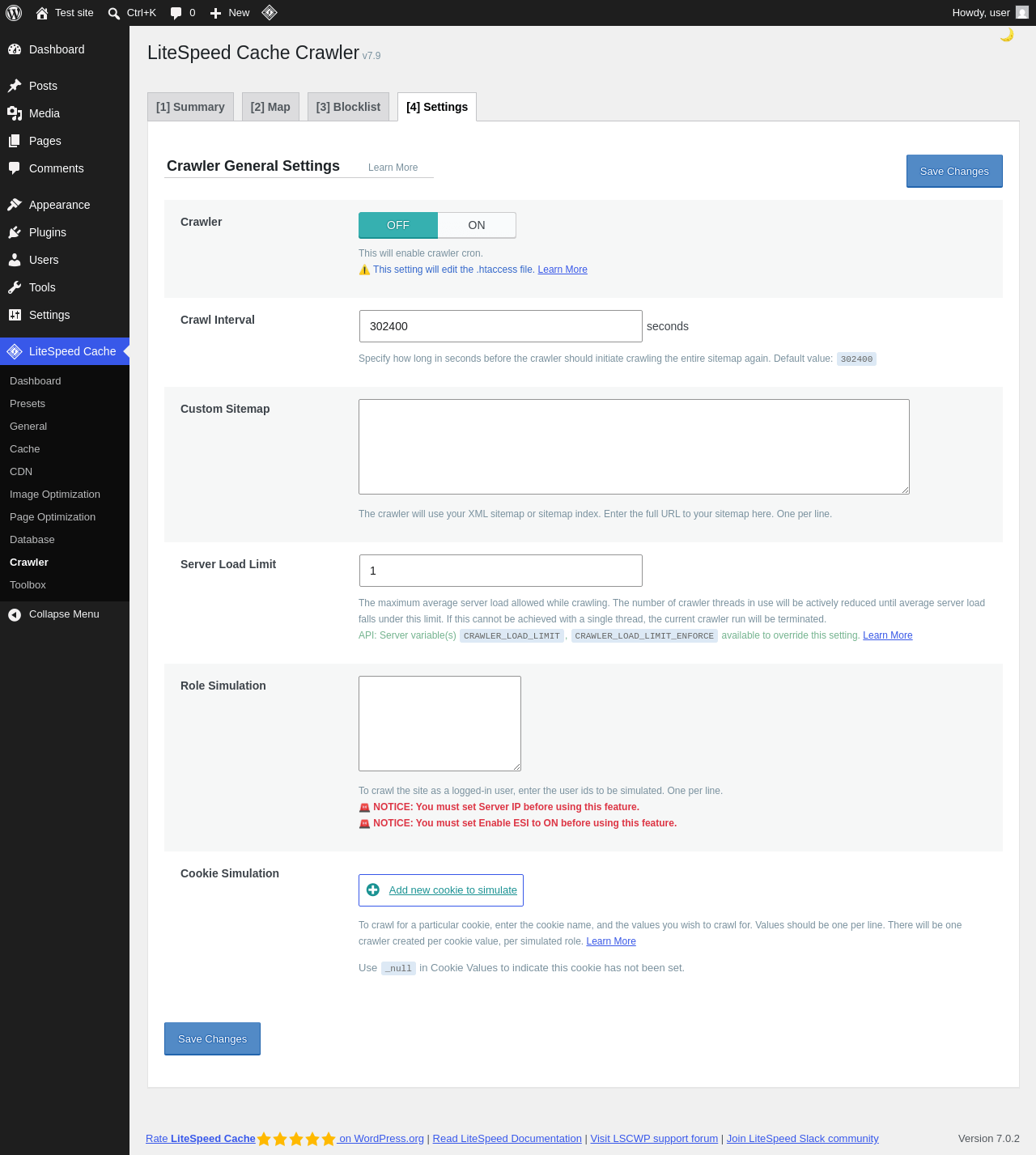Open the Presets submenu item
The width and height of the screenshot is (1036, 1155).
pos(28,404)
